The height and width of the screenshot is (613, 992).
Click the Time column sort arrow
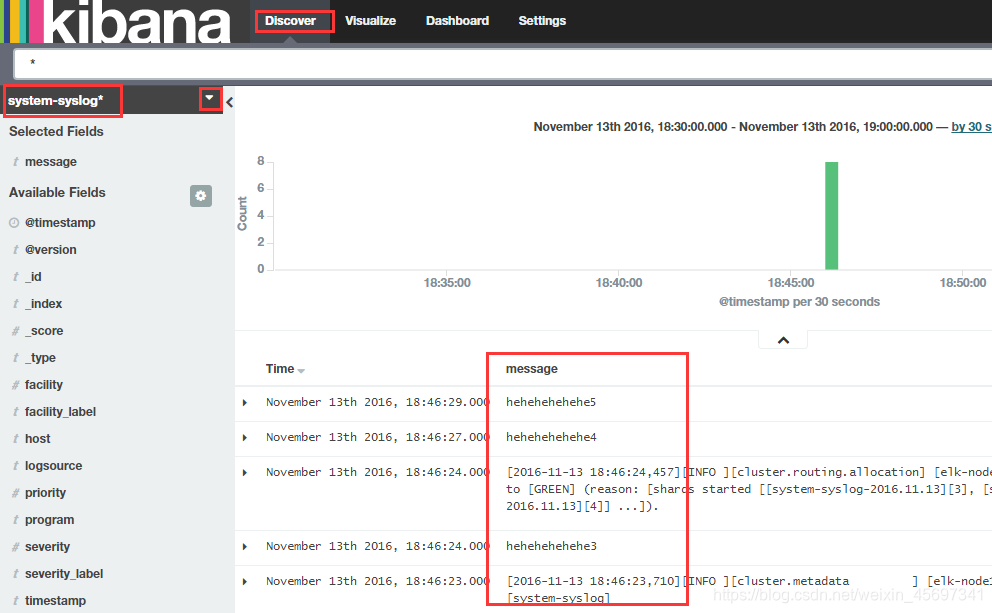[301, 371]
